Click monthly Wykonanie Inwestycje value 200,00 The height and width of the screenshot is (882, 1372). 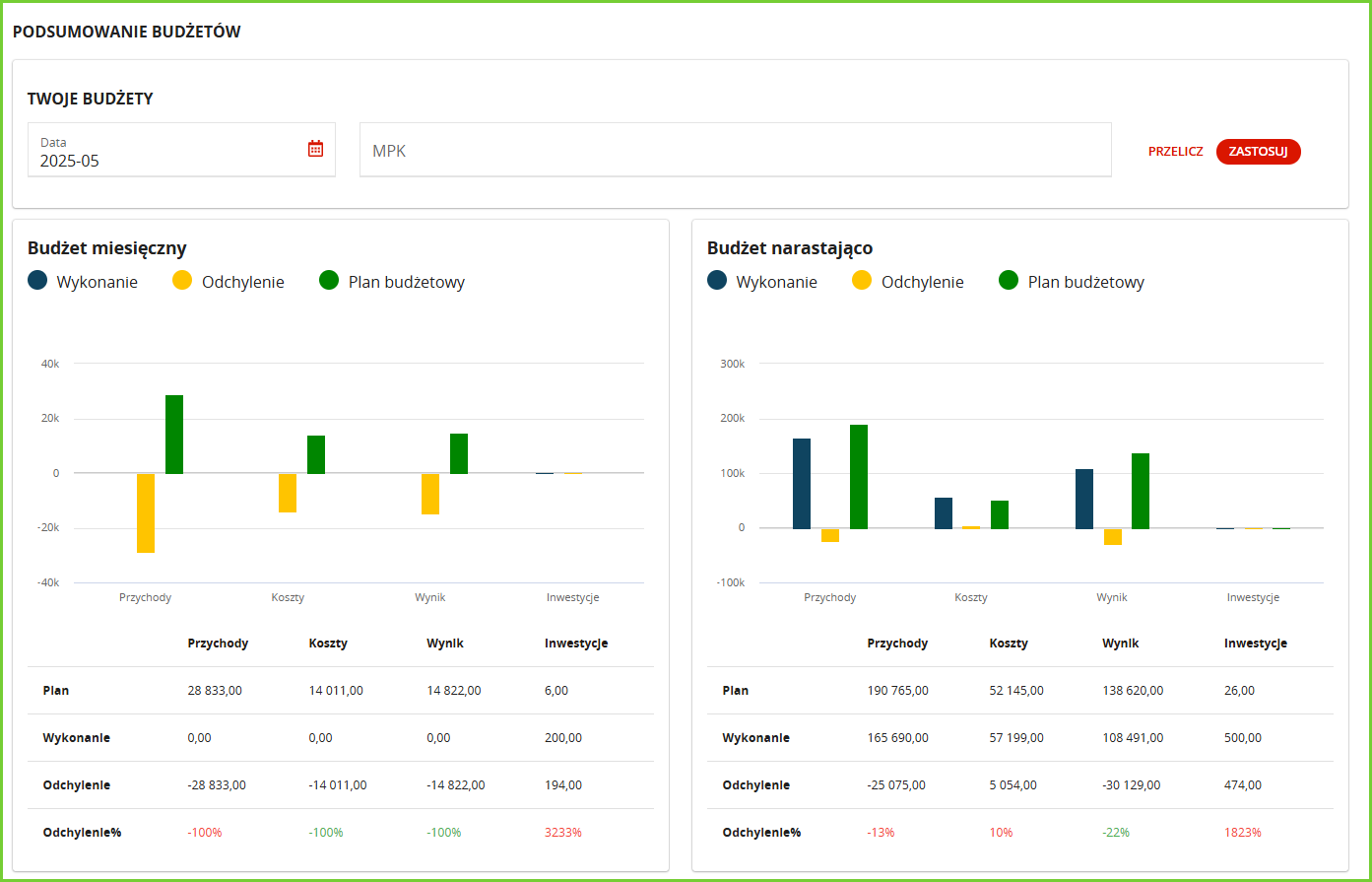click(563, 738)
